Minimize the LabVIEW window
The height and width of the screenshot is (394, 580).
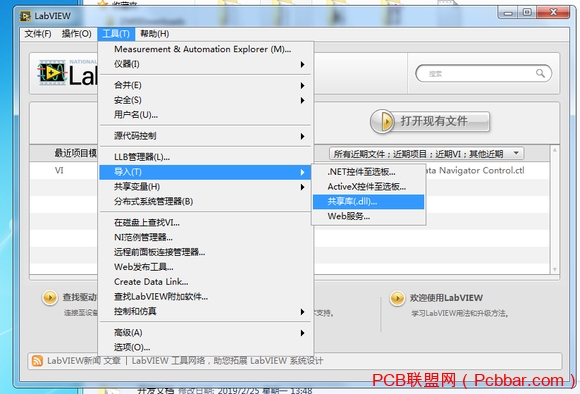click(508, 13)
